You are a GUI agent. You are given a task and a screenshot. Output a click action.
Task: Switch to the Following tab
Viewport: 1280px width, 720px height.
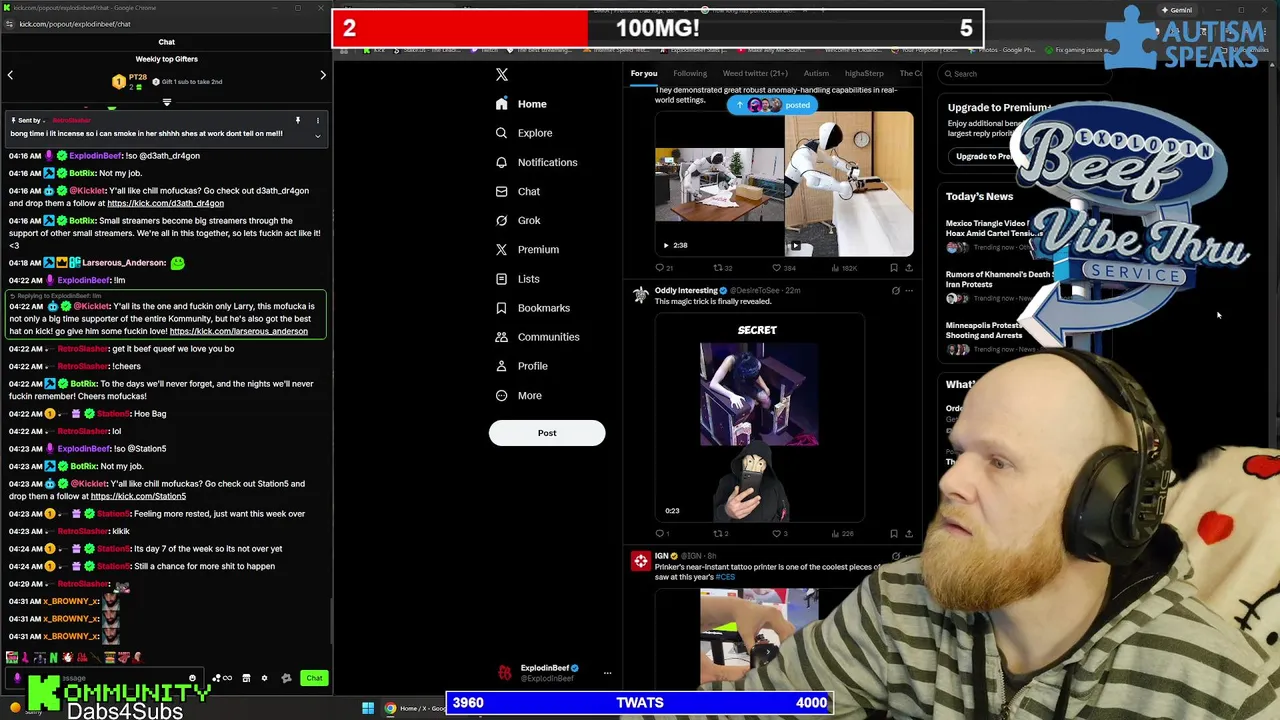tap(690, 73)
